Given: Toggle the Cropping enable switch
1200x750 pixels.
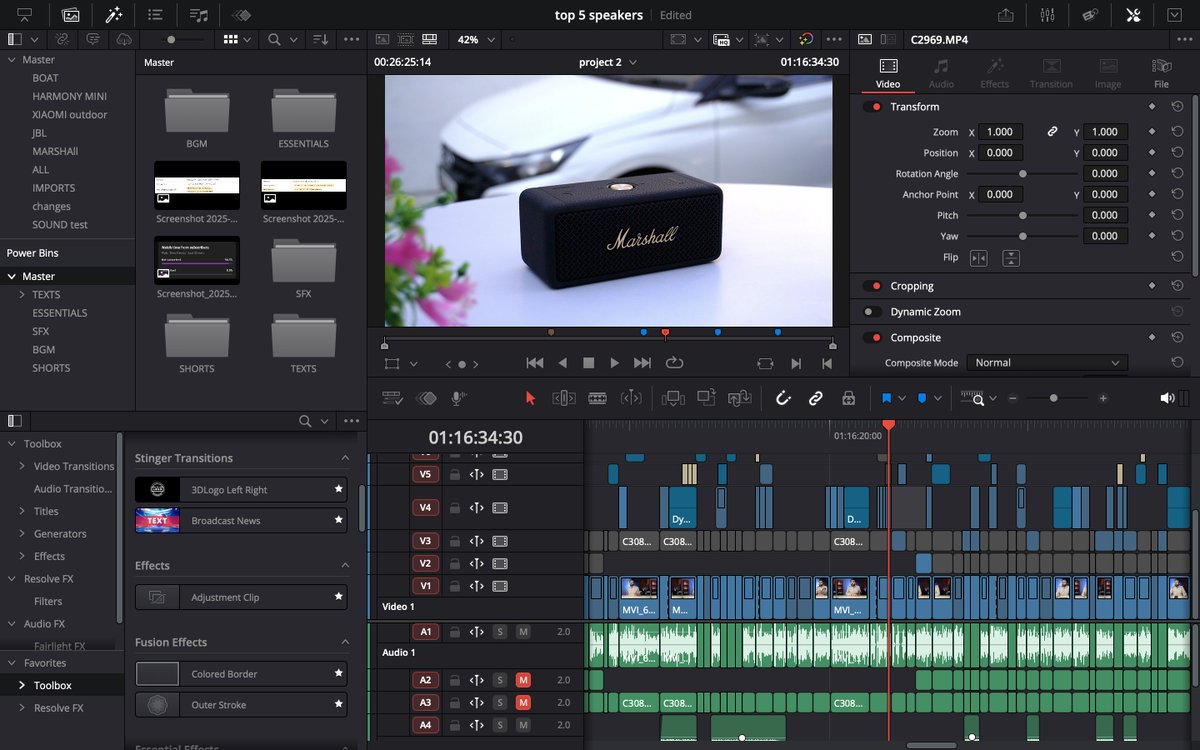Looking at the screenshot, I should point(873,286).
